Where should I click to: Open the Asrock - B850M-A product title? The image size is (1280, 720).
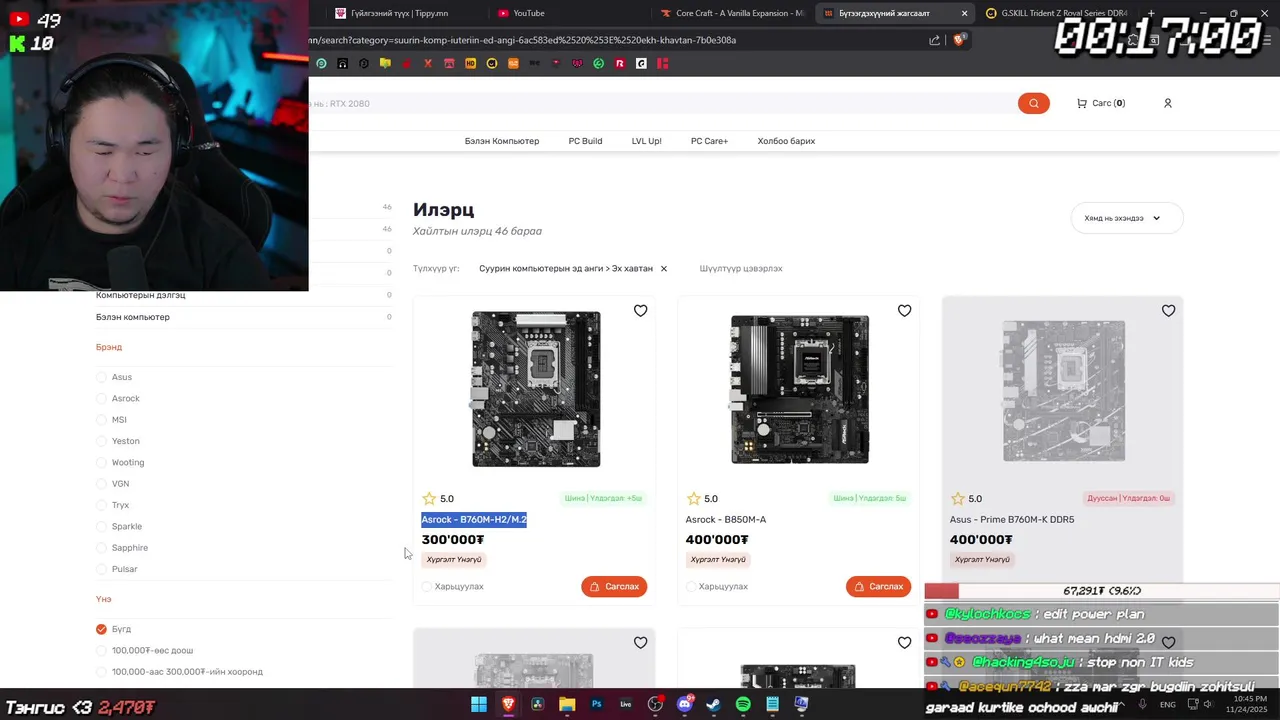coord(726,519)
